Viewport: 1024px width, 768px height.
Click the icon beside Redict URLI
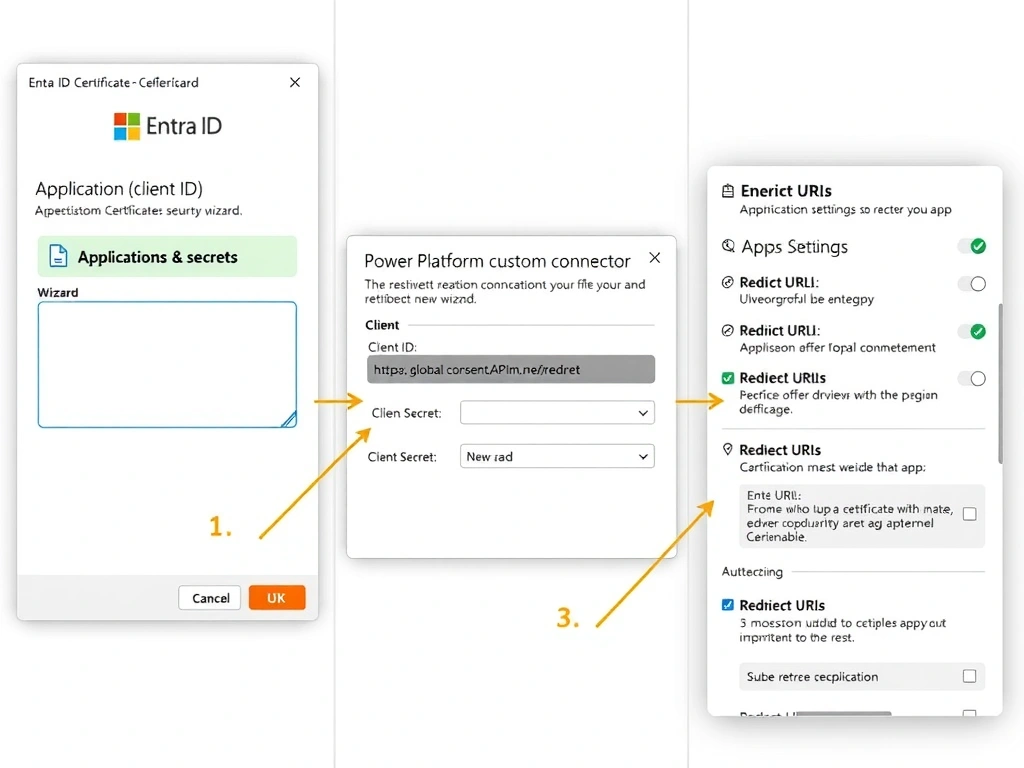[728, 282]
